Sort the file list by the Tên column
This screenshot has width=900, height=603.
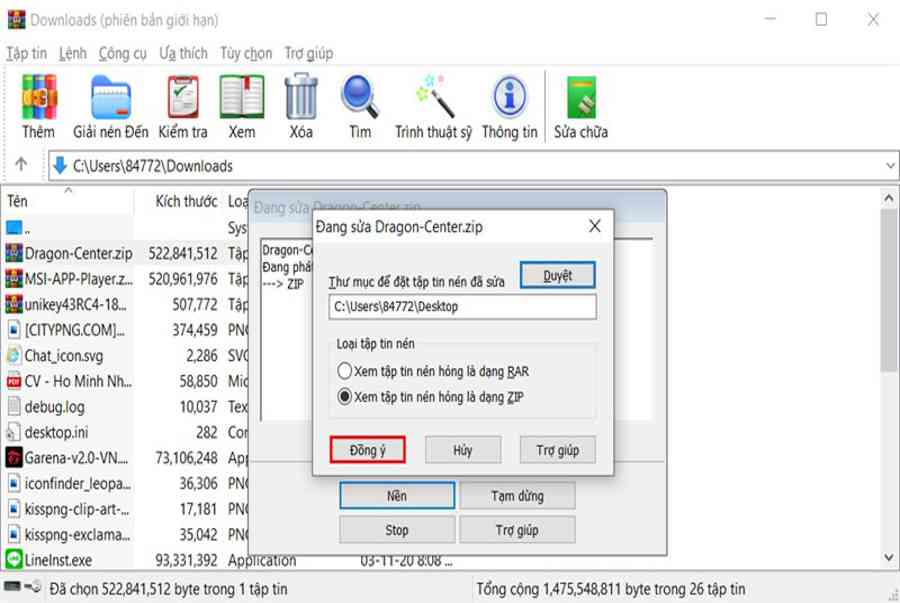(x=18, y=201)
